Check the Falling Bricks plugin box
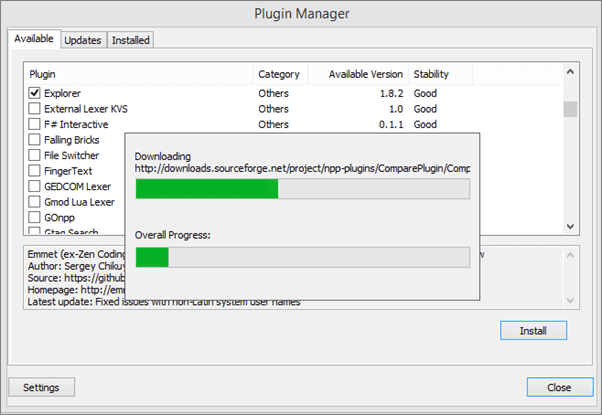The image size is (602, 415). coord(35,140)
